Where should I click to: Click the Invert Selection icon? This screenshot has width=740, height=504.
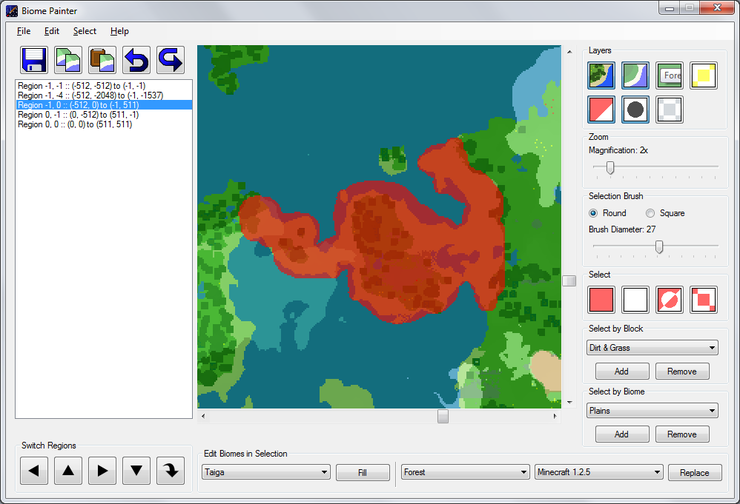(669, 300)
